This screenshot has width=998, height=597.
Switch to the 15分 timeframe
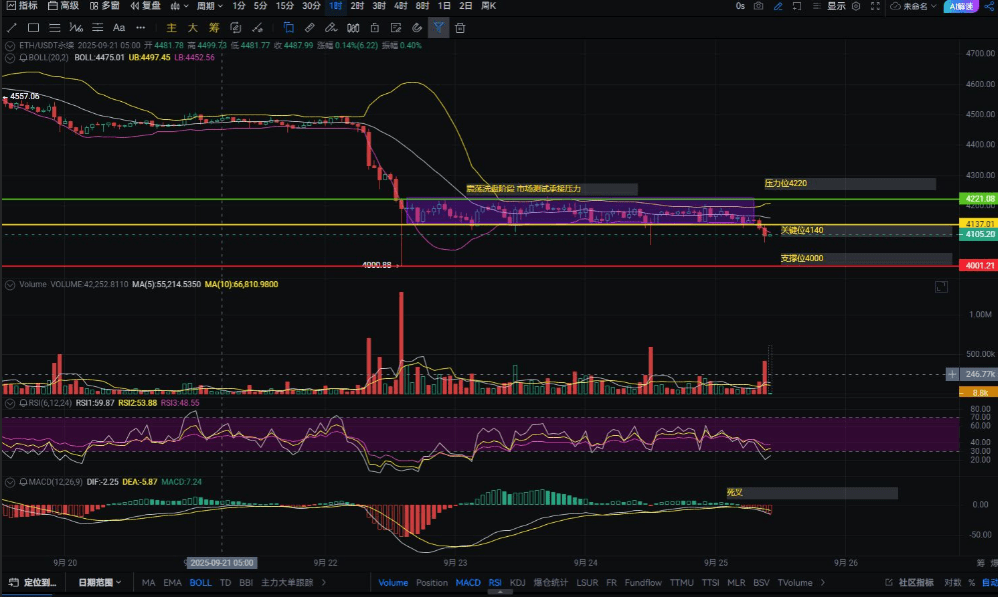pyautogui.click(x=285, y=6)
